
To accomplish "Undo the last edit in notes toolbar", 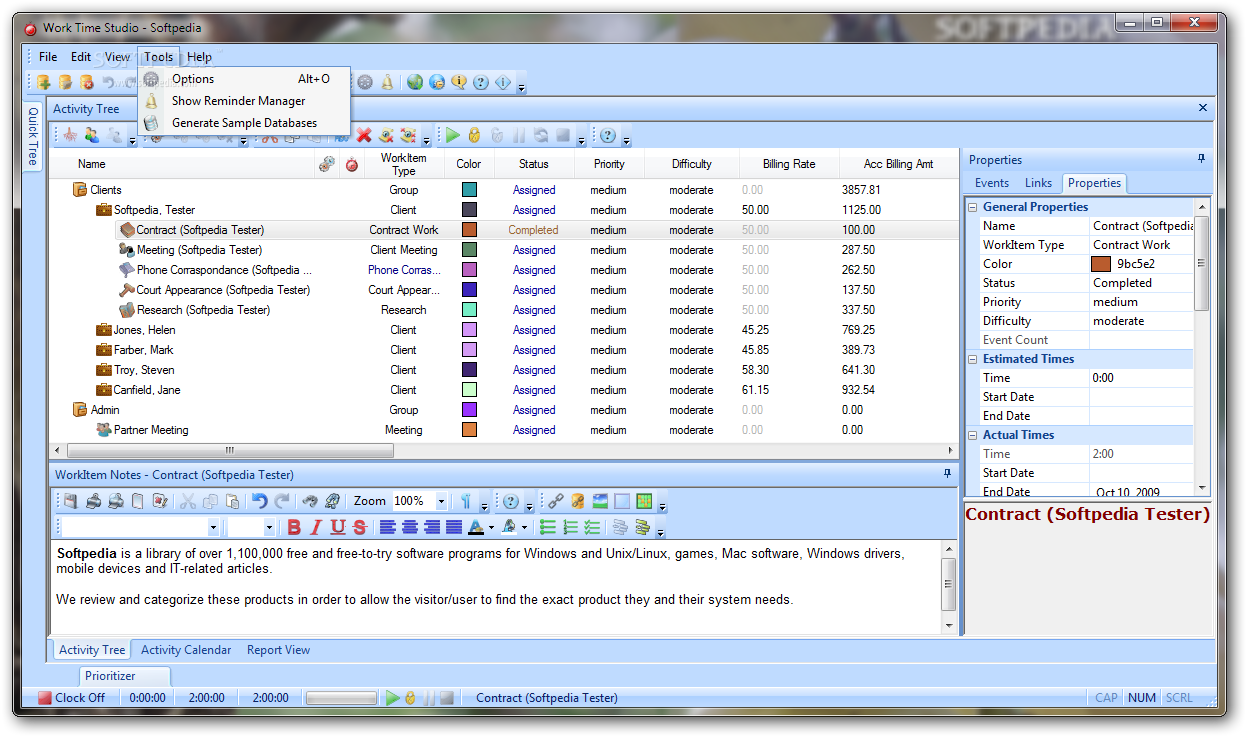I will [x=260, y=501].
